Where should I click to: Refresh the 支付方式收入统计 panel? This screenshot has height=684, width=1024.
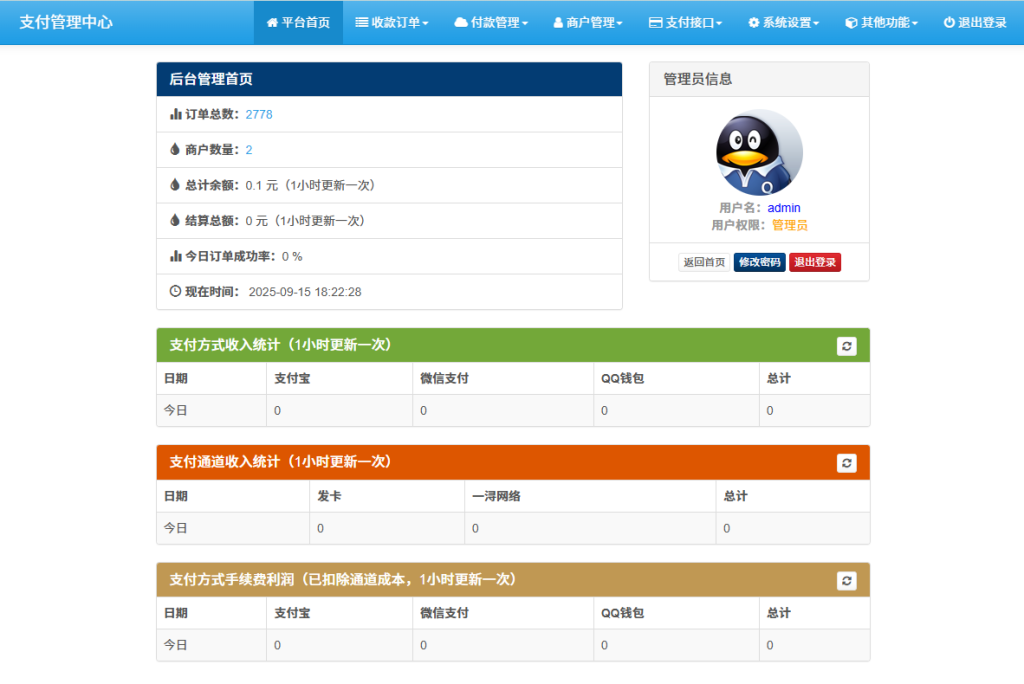coord(847,345)
